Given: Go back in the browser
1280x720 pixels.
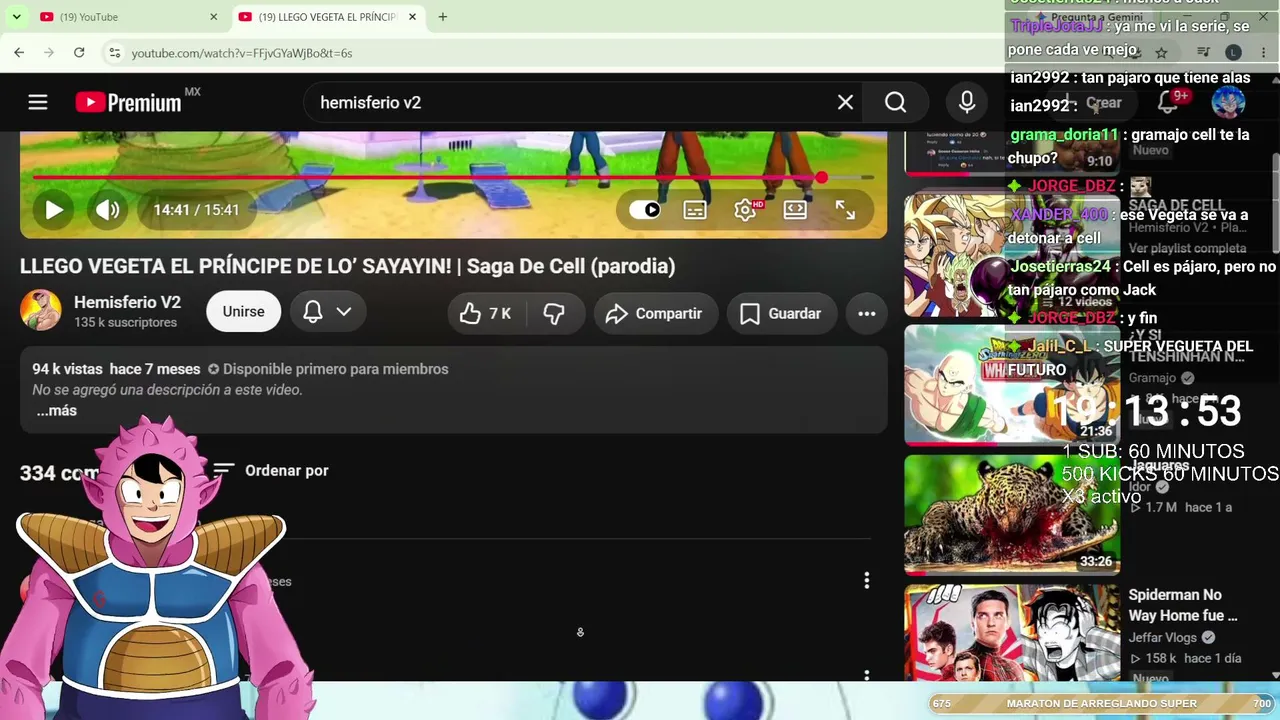Looking at the screenshot, I should pyautogui.click(x=19, y=52).
